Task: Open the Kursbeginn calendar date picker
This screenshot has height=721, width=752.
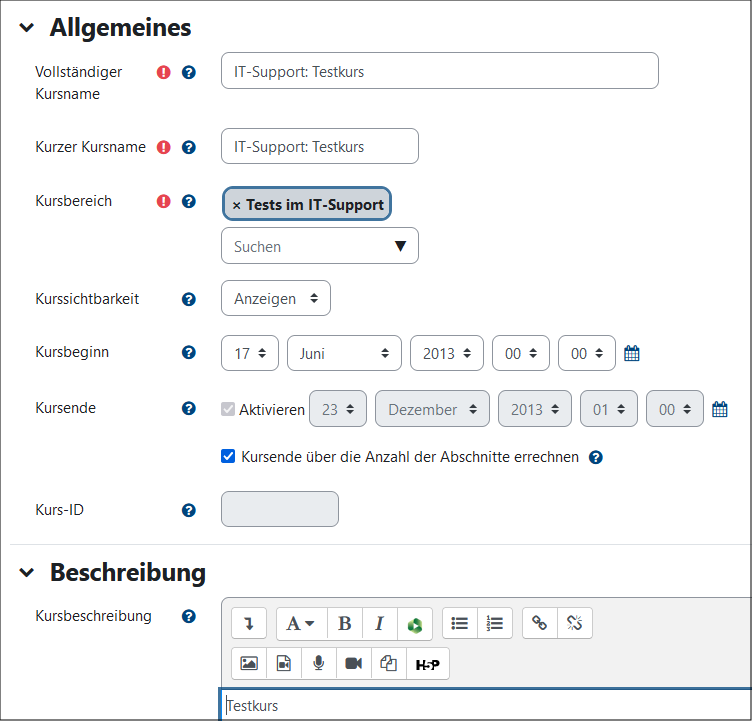Action: (x=631, y=353)
